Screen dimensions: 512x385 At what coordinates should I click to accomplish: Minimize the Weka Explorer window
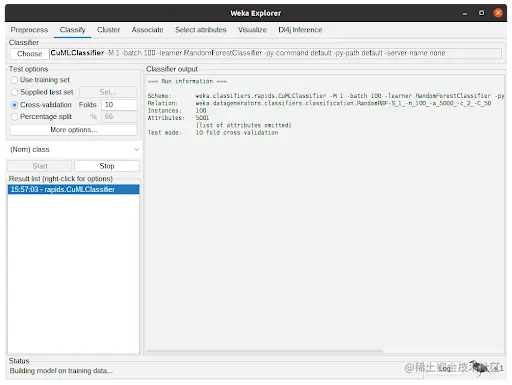[x=465, y=13]
